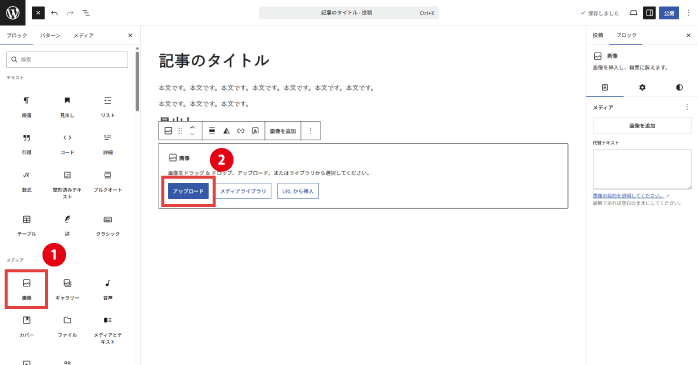Image resolution: width=698 pixels, height=365 pixels.
Task: Change block type via image icon in toolbar
Action: pos(168,131)
